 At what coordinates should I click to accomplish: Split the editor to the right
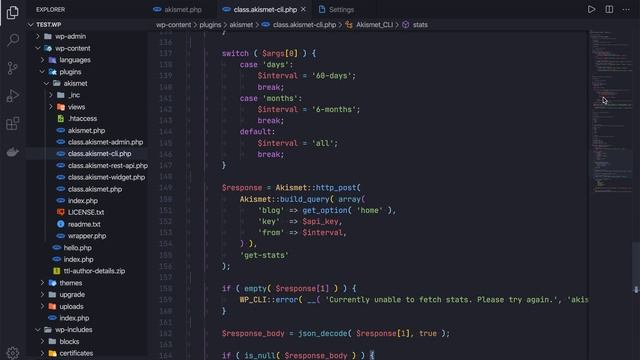609,9
